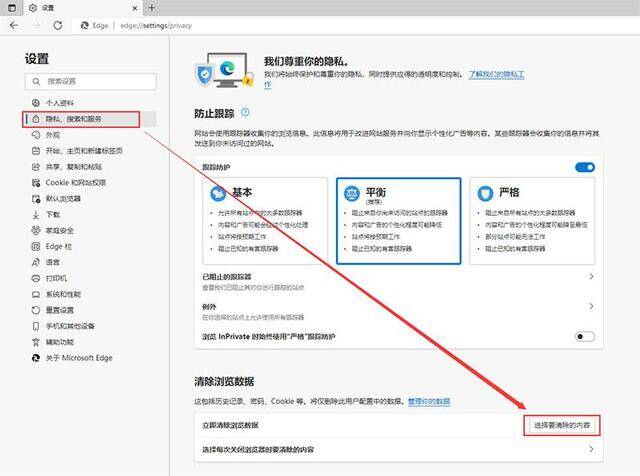Click the Edge 栏 icon

point(36,246)
